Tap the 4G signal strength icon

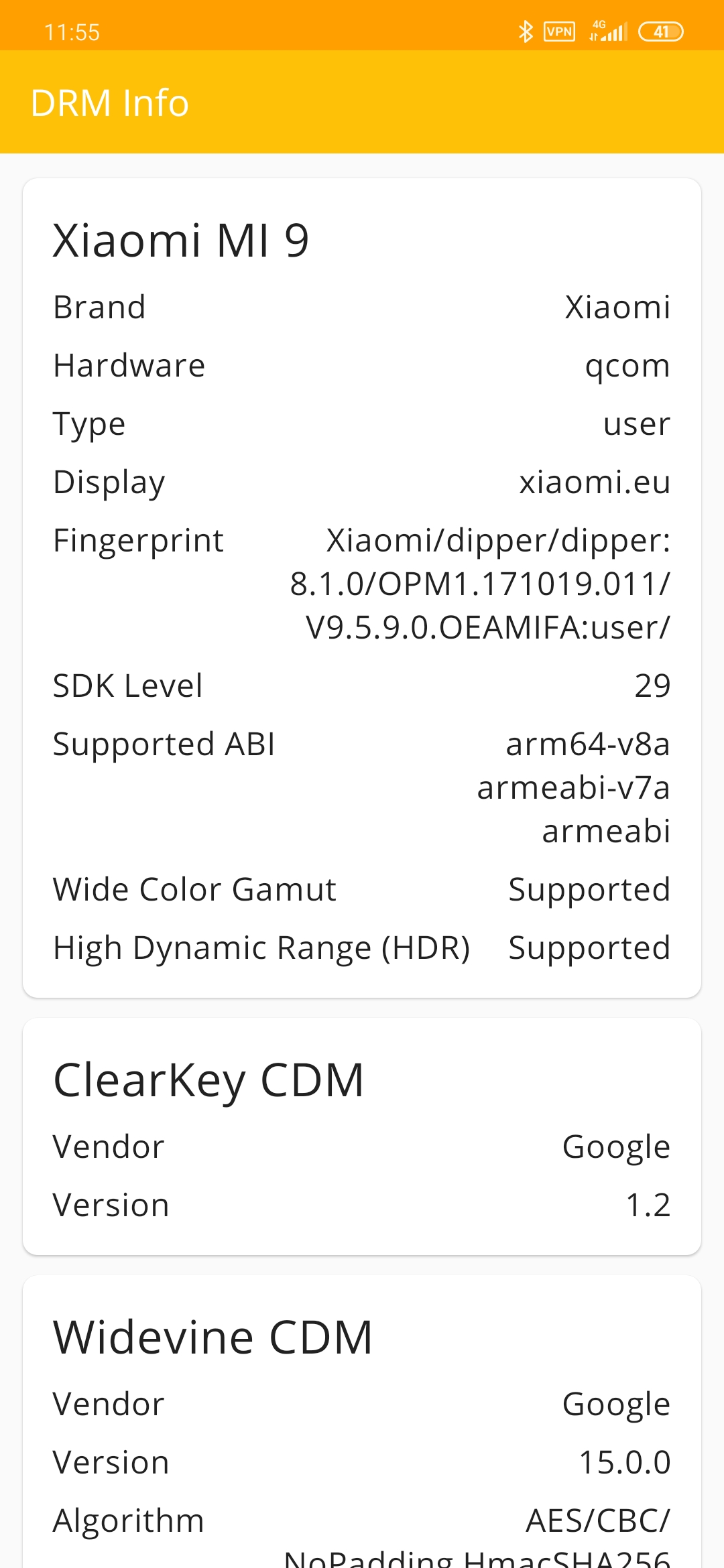click(608, 31)
